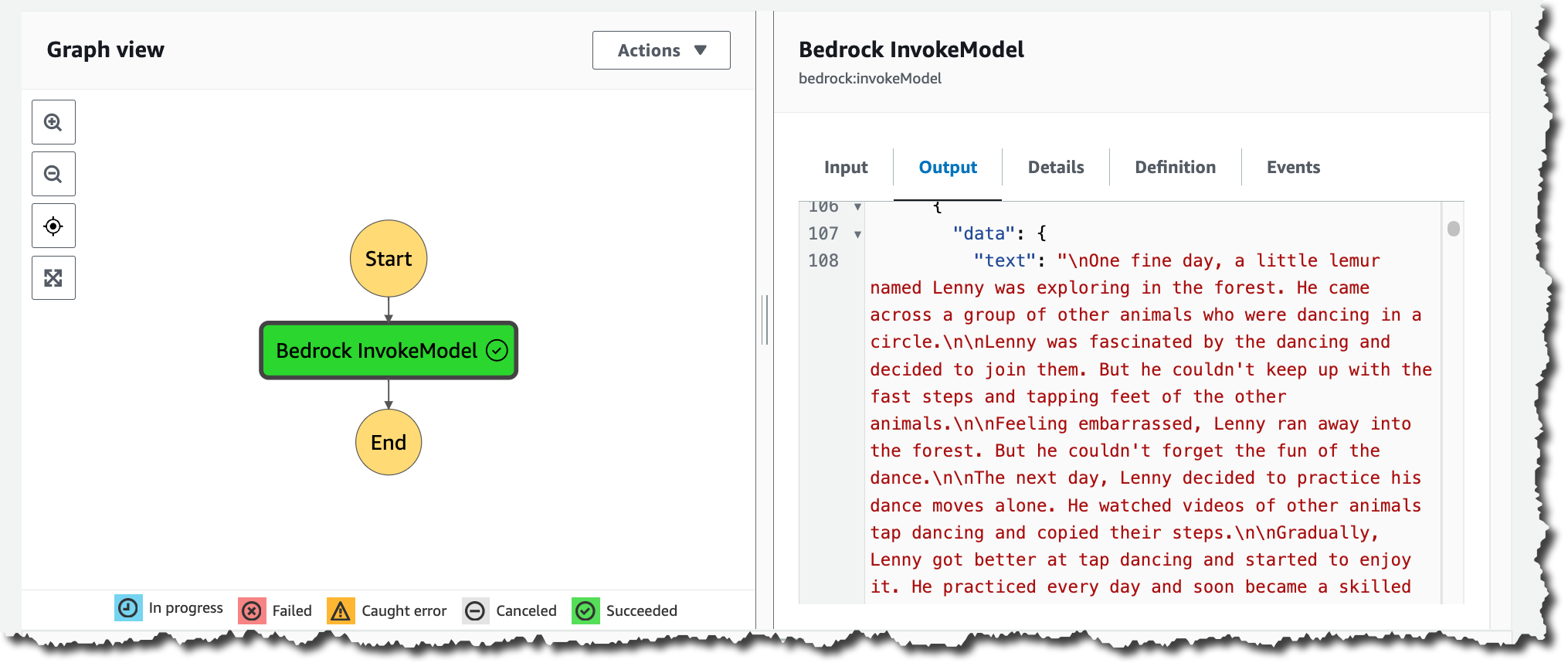
Task: Click the panel divider resize handle
Action: 765,320
